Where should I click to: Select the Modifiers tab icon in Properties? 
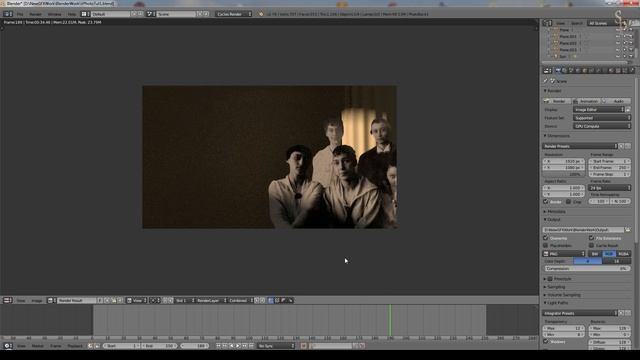[598, 71]
